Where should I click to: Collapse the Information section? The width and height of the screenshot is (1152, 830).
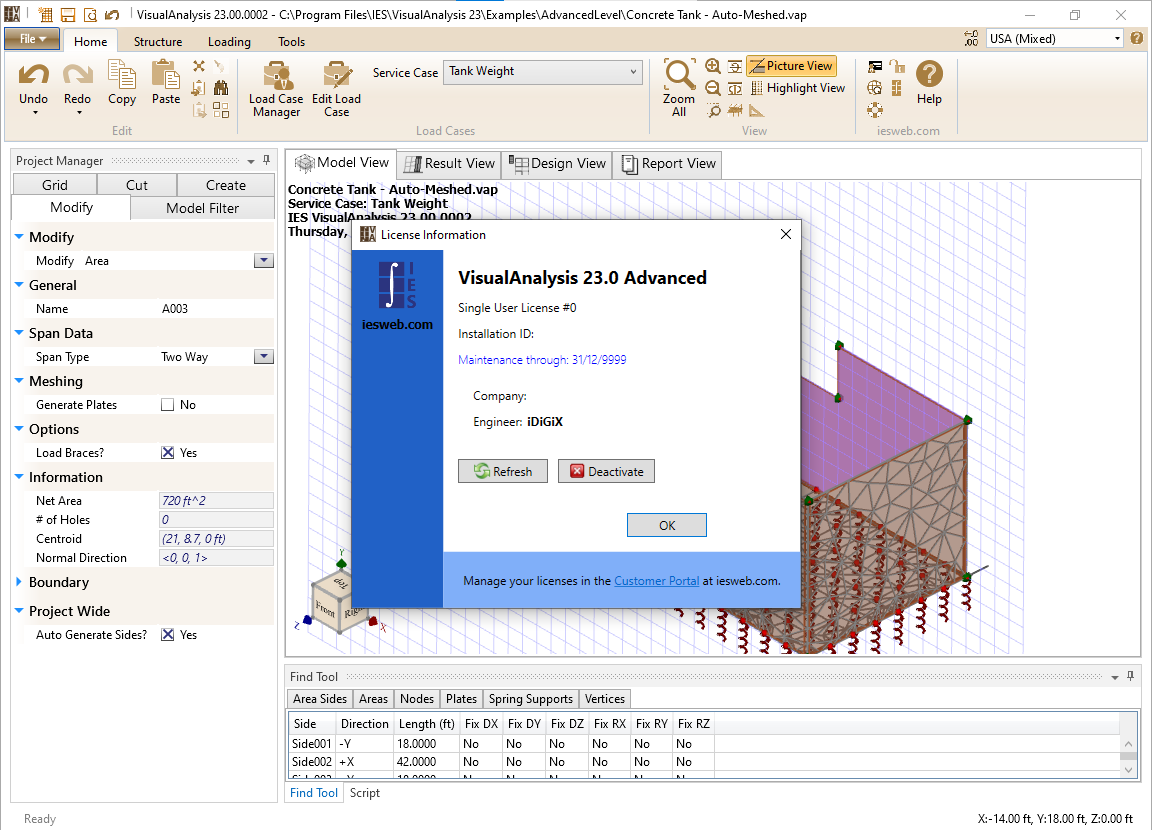(19, 477)
